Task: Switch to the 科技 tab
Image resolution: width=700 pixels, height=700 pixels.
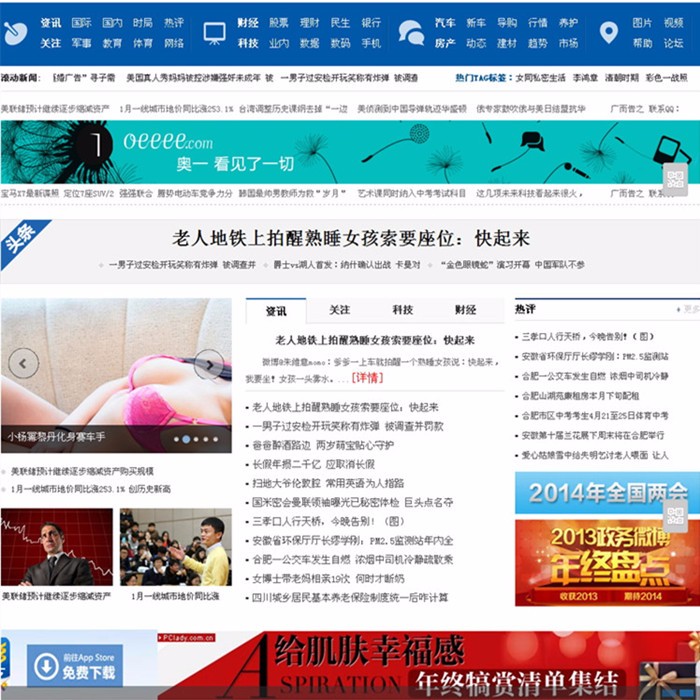Action: point(402,310)
